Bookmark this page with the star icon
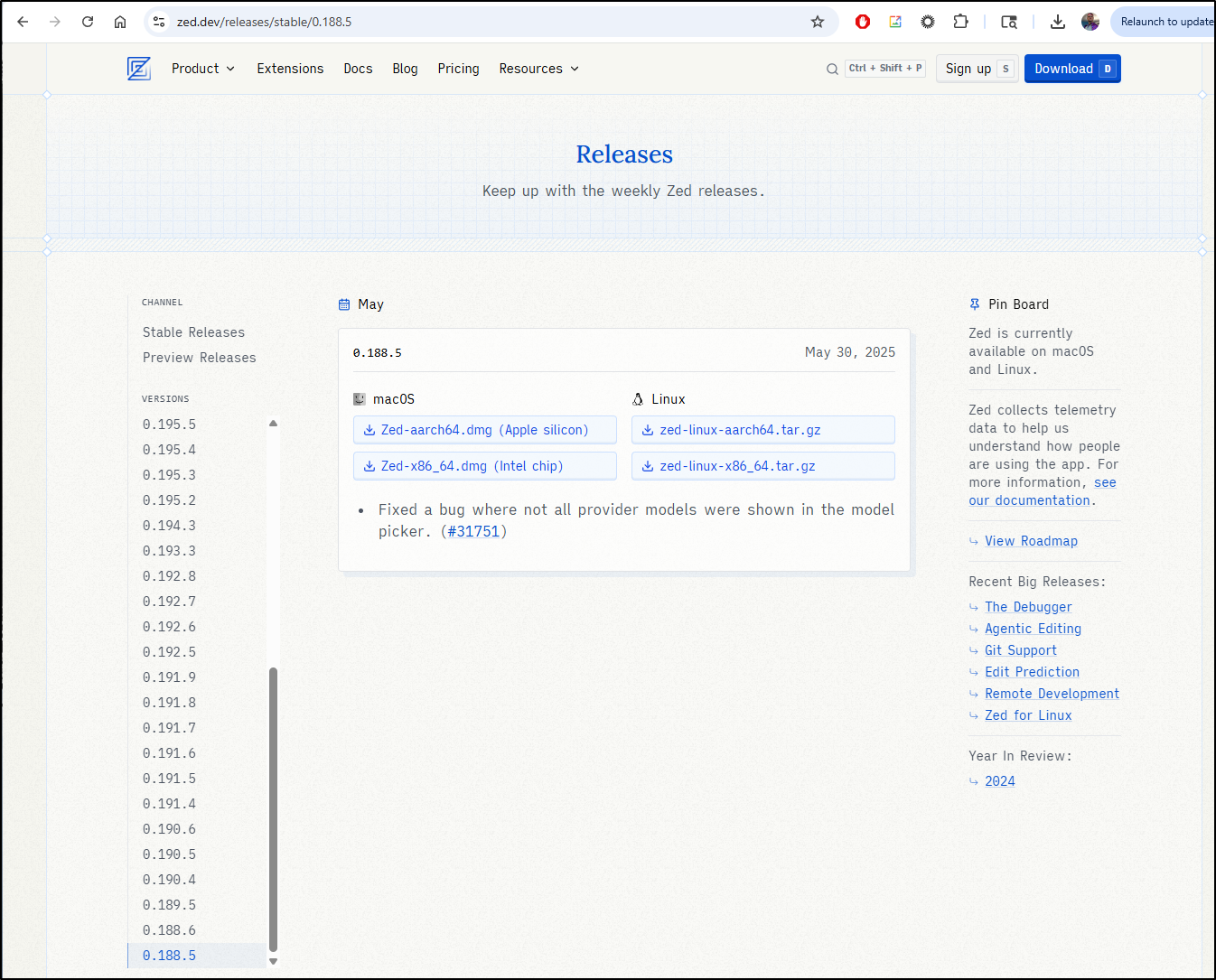Viewport: 1216px width, 980px height. point(818,22)
